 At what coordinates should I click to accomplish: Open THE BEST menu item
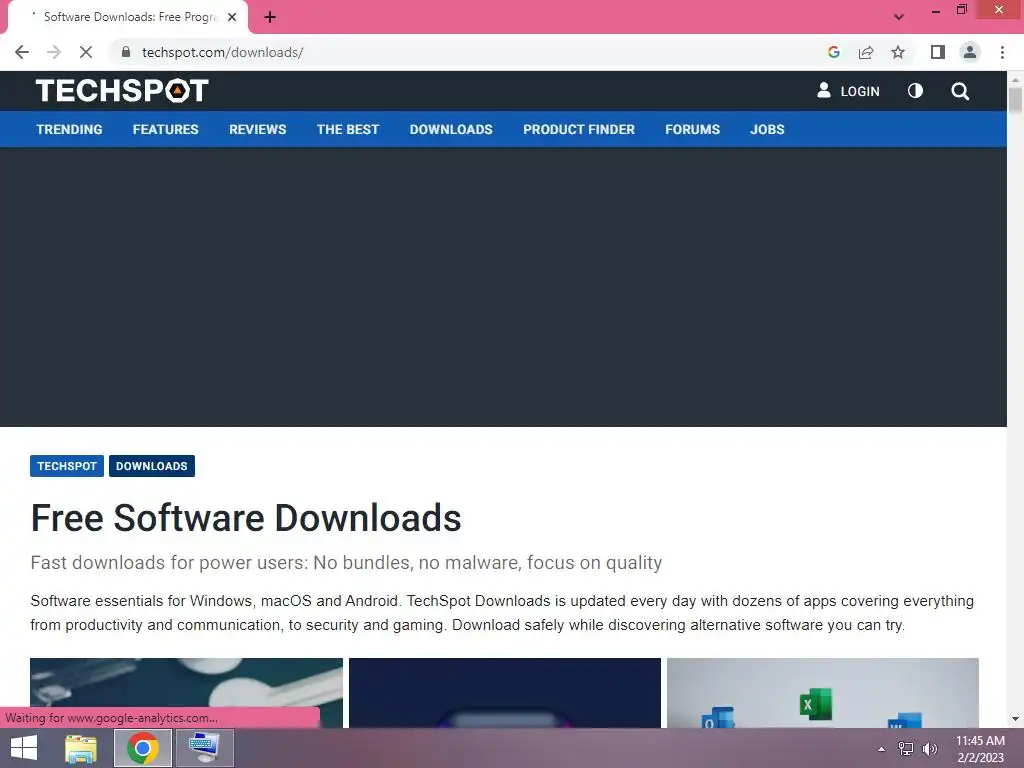point(348,129)
